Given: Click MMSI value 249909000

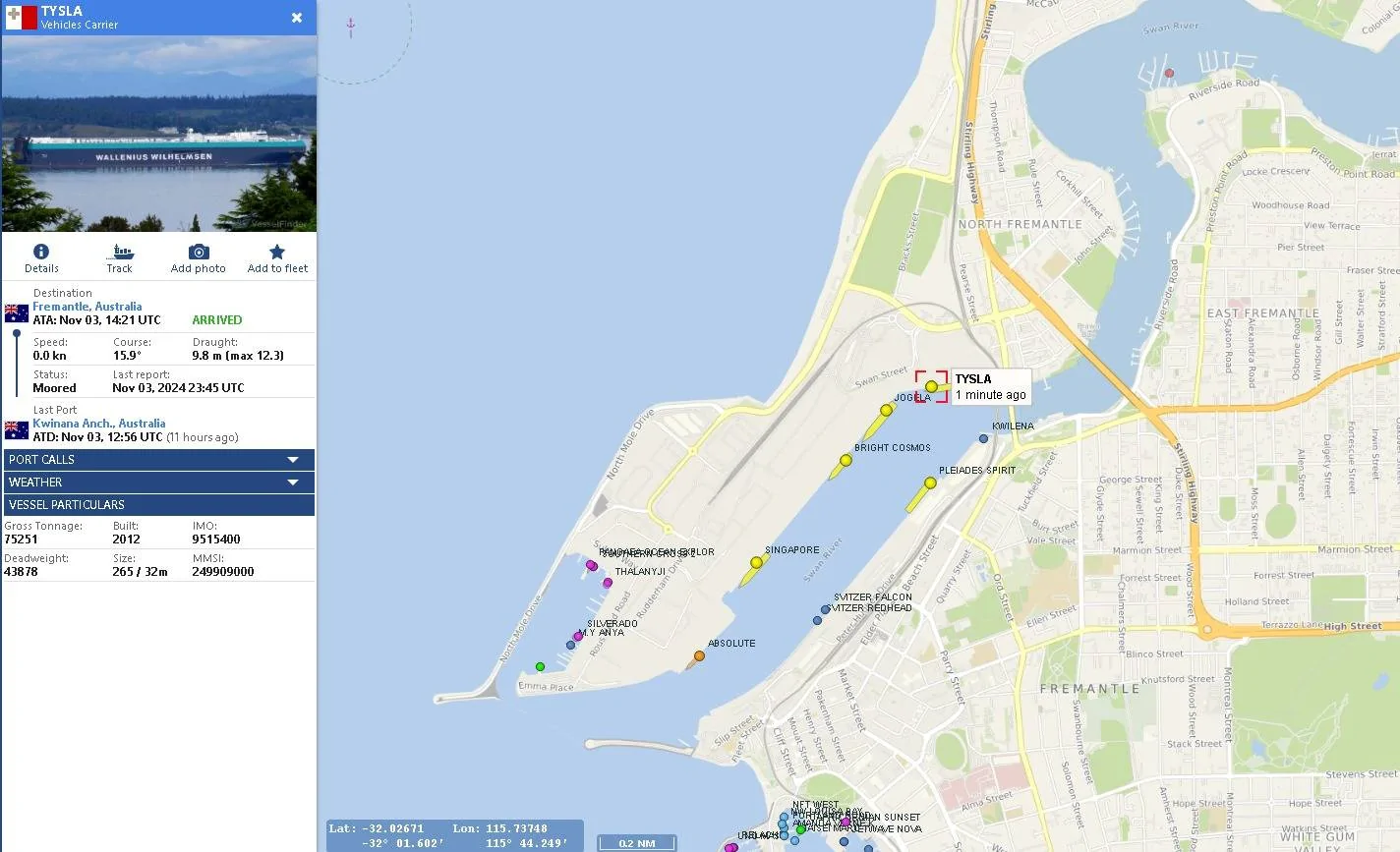Looking at the screenshot, I should [223, 572].
